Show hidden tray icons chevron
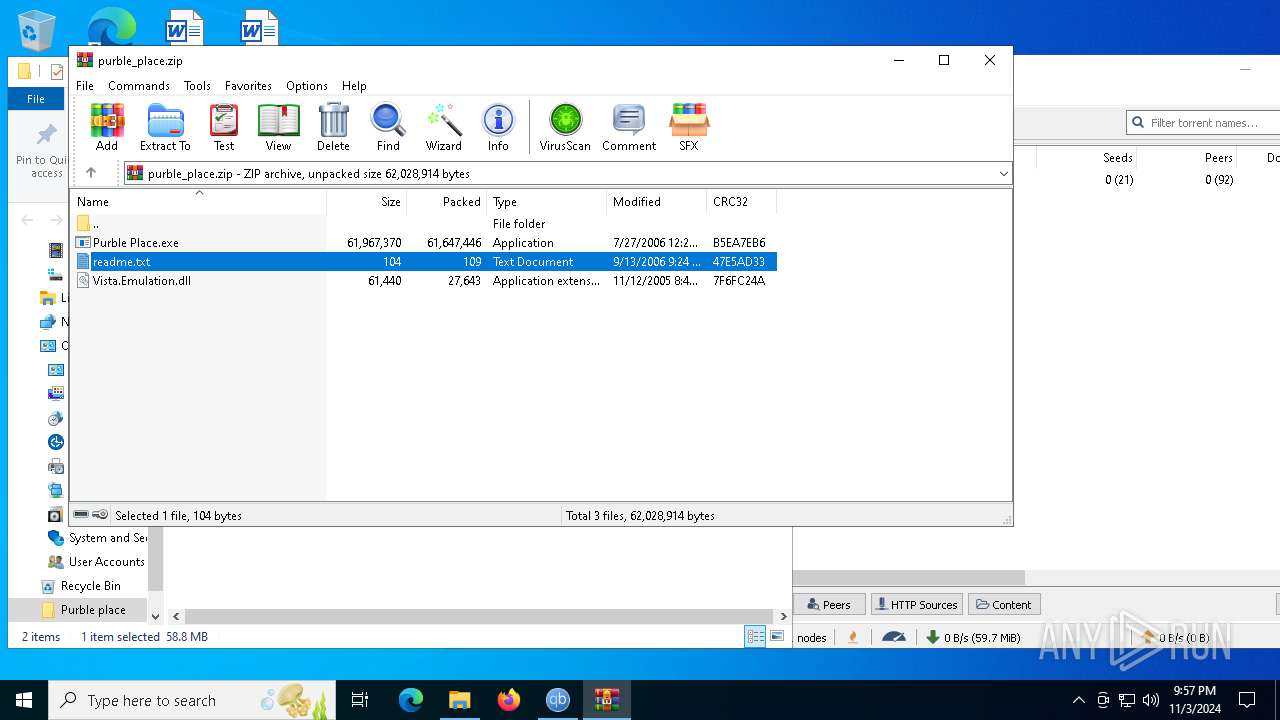The height and width of the screenshot is (720, 1280). click(x=1078, y=700)
